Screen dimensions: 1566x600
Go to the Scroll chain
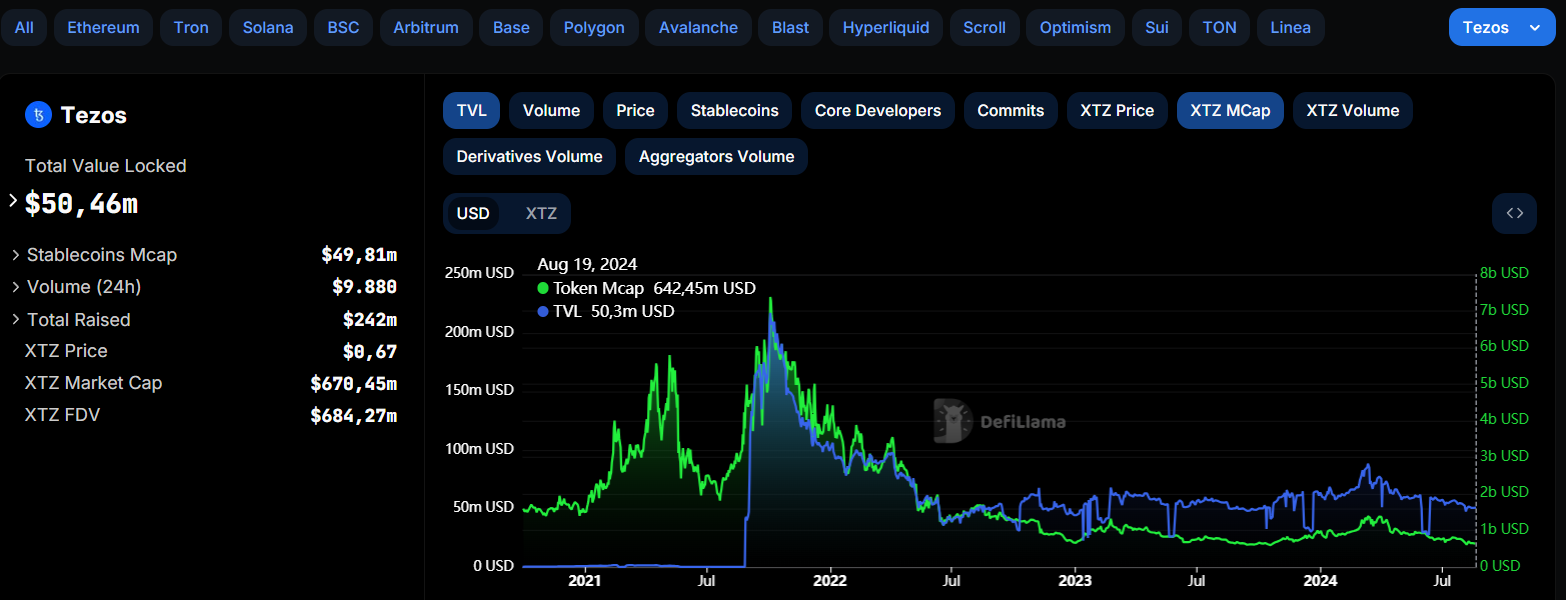984,27
